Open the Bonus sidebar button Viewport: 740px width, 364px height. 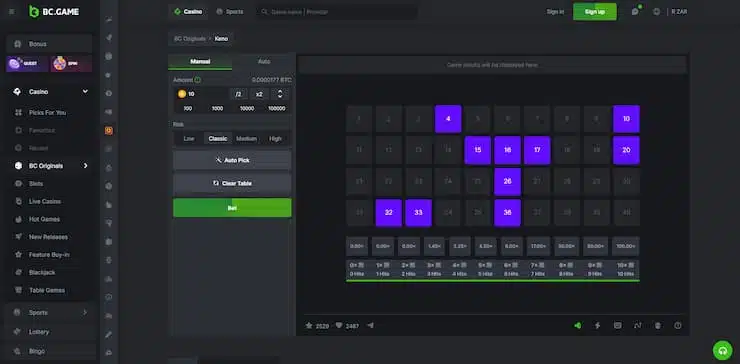click(49, 44)
